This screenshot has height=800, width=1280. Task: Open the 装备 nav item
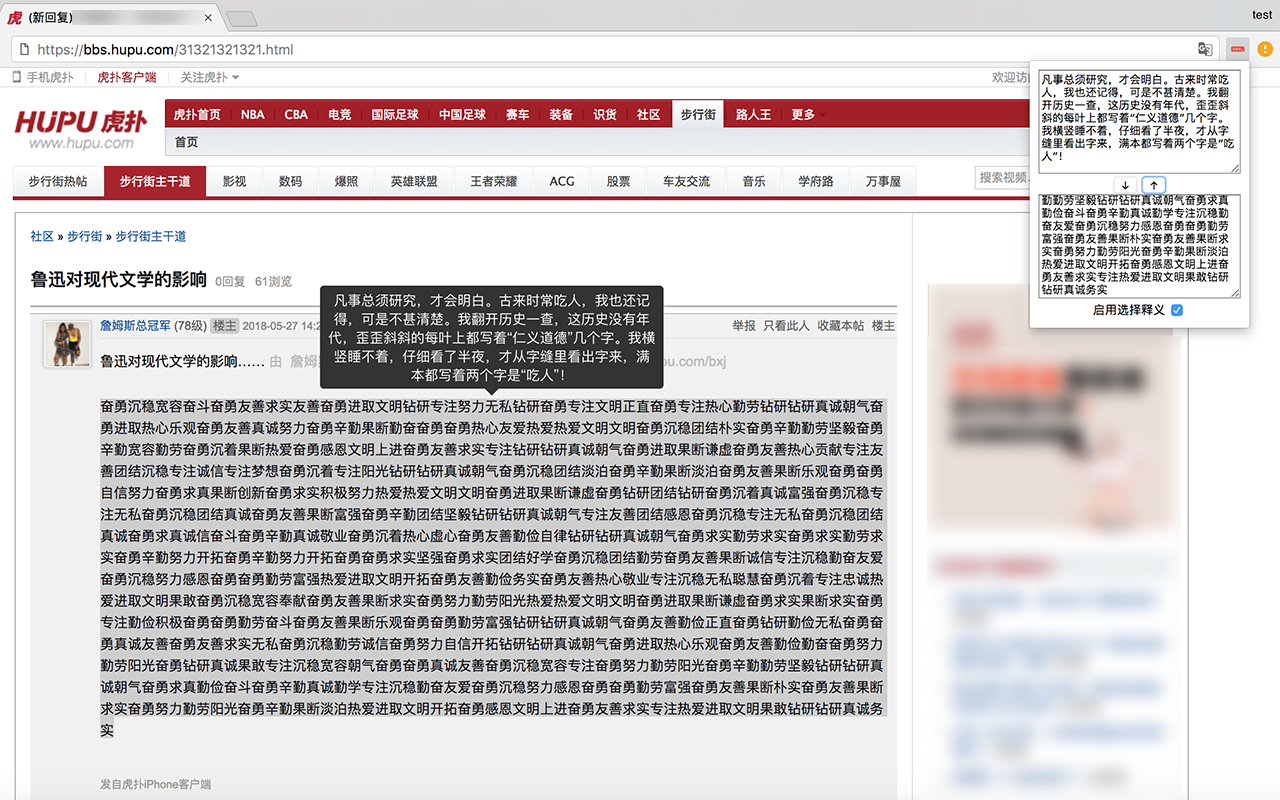point(561,114)
